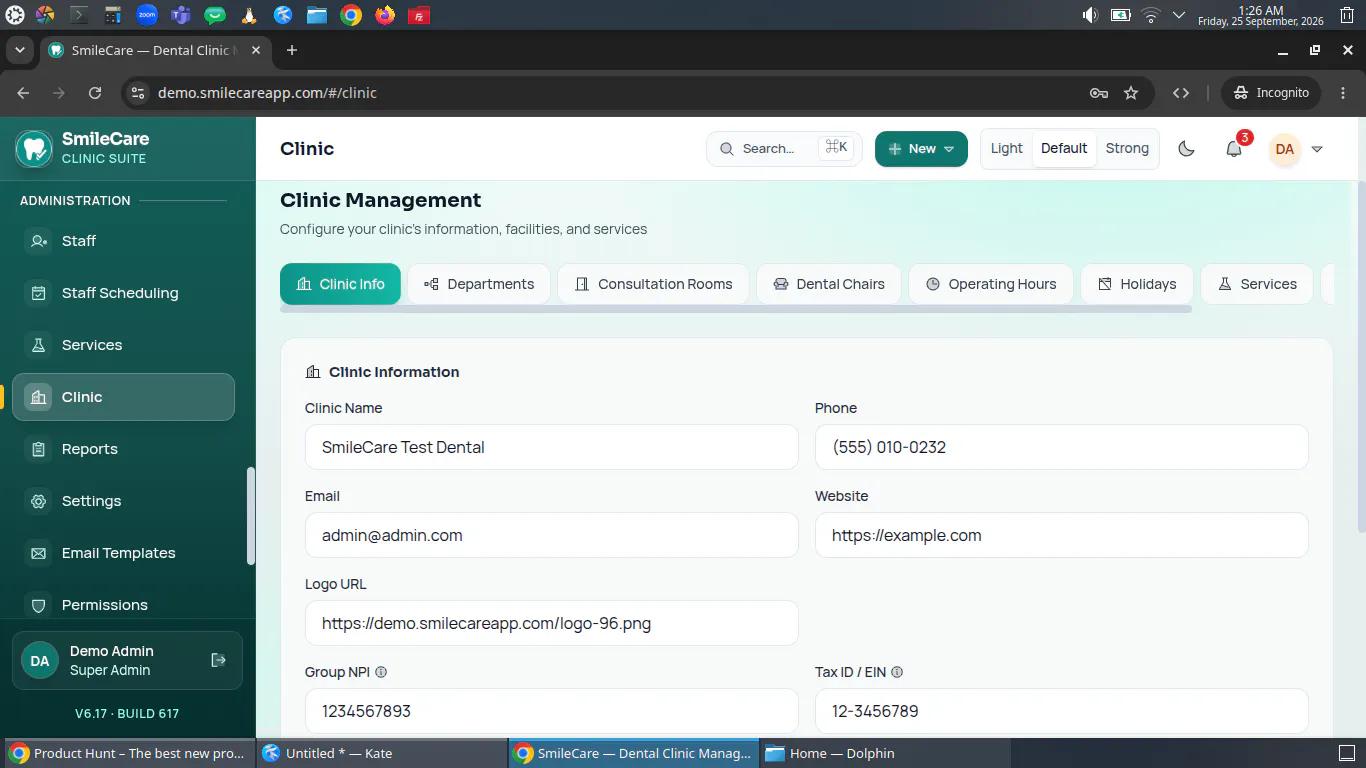Click the horizontal tab strip scrollbar

(736, 309)
